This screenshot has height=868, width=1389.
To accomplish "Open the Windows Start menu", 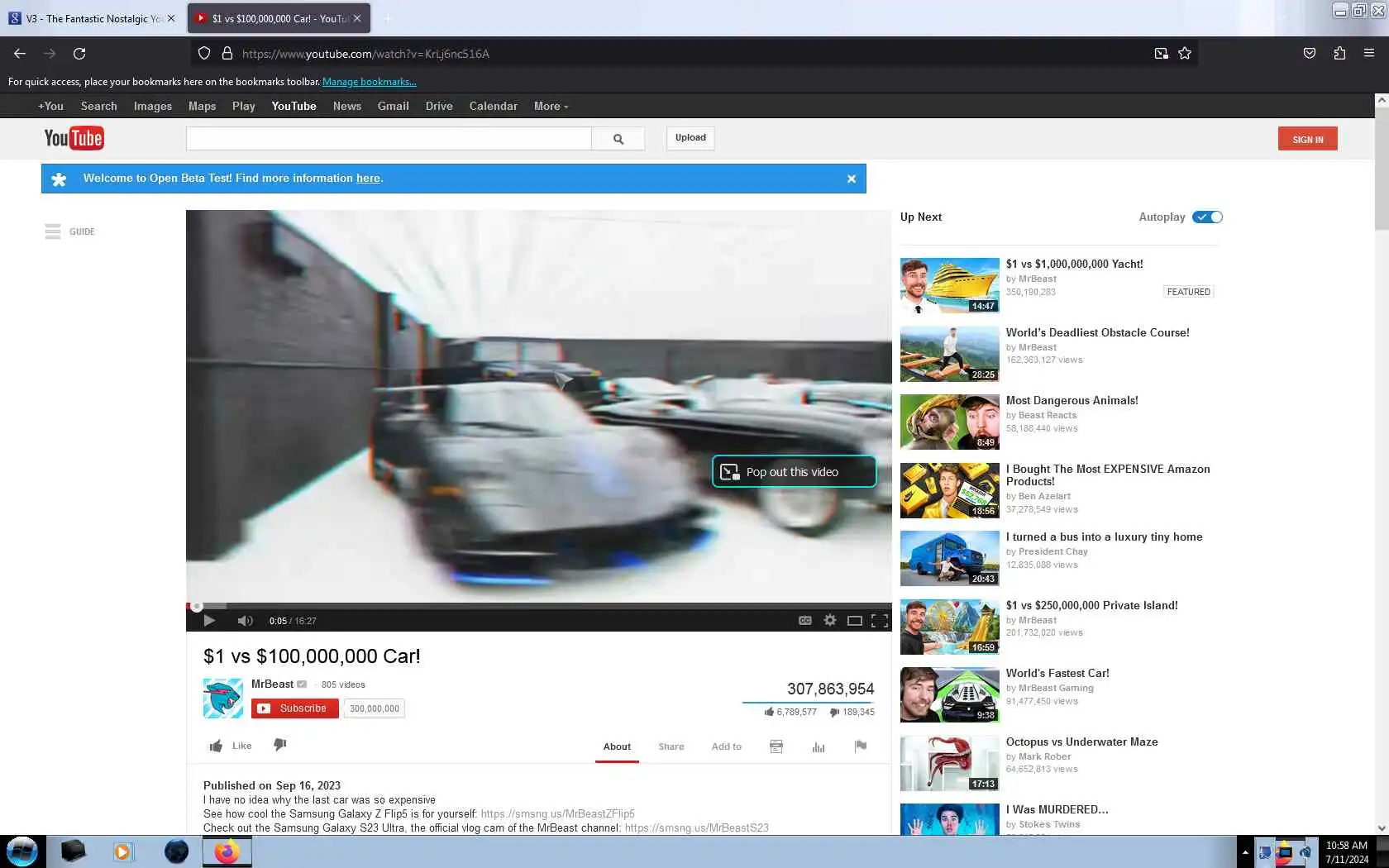I will click(21, 851).
